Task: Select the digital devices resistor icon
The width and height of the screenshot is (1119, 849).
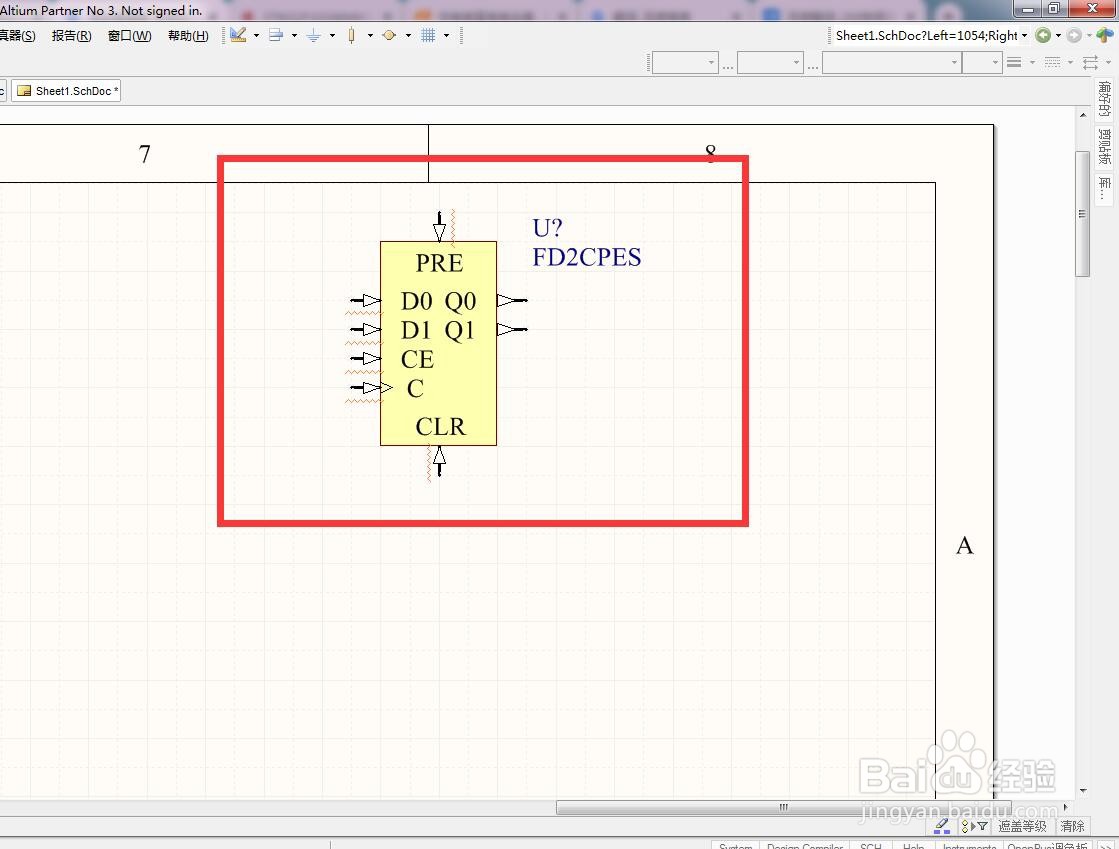Action: [x=351, y=35]
